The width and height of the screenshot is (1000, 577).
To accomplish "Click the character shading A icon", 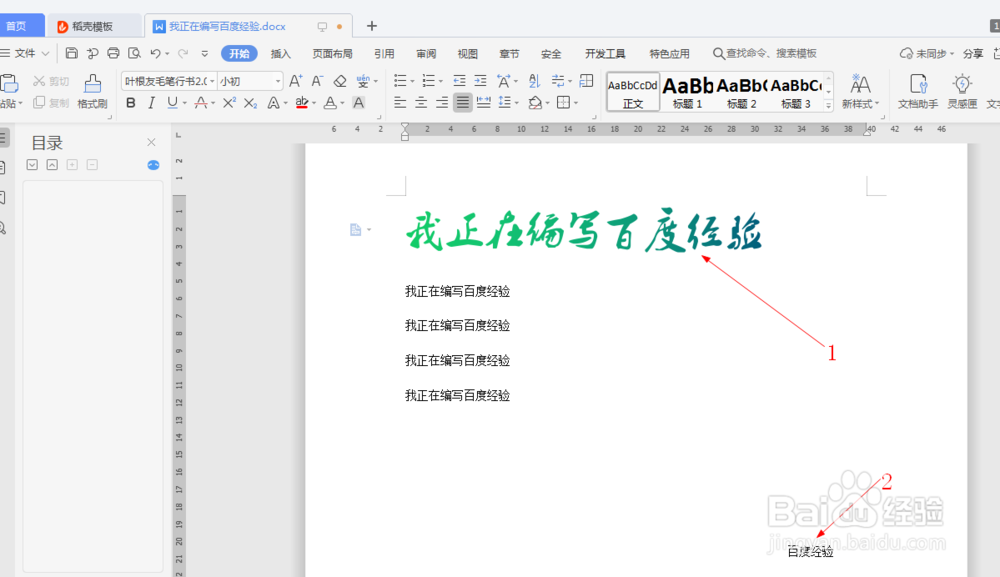I will 359,103.
